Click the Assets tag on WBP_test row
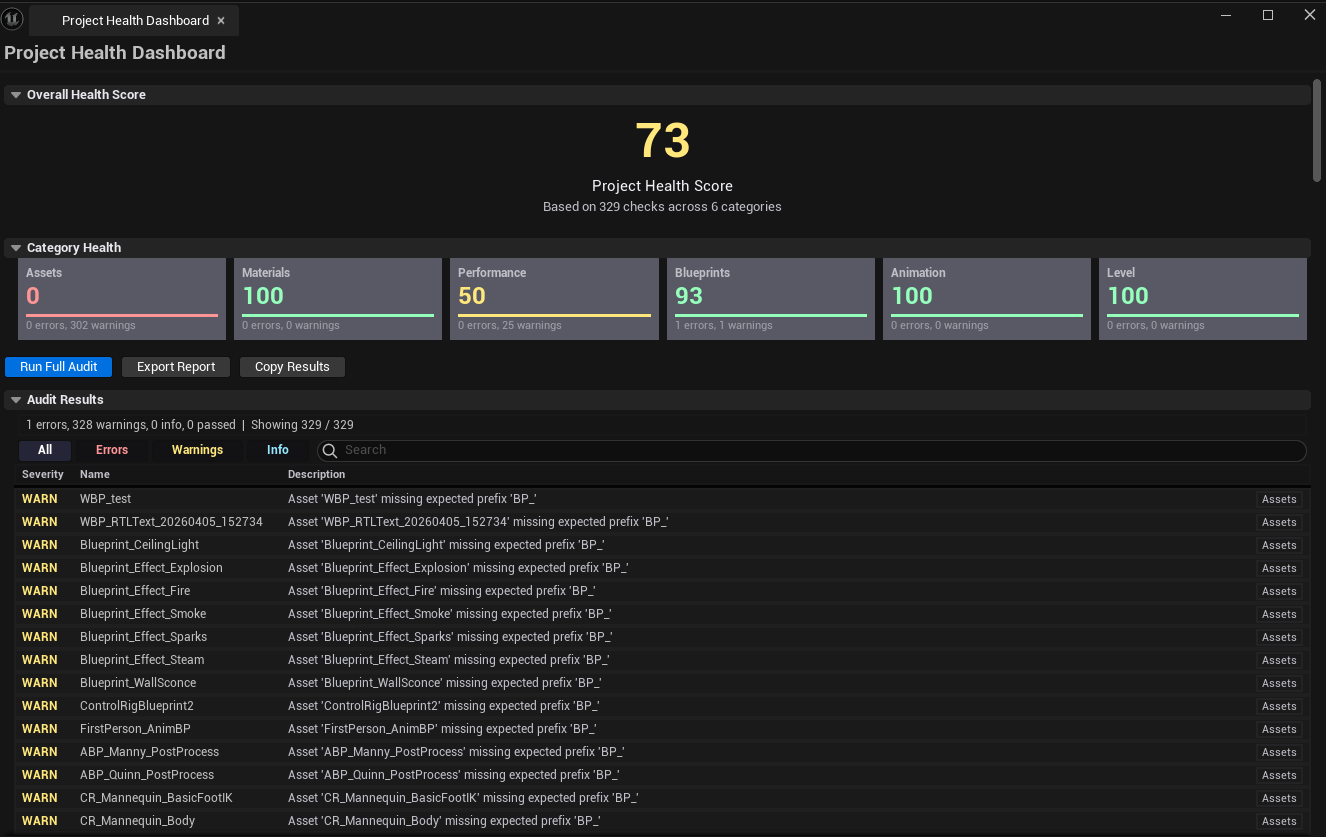The image size is (1326, 837). (x=1279, y=499)
